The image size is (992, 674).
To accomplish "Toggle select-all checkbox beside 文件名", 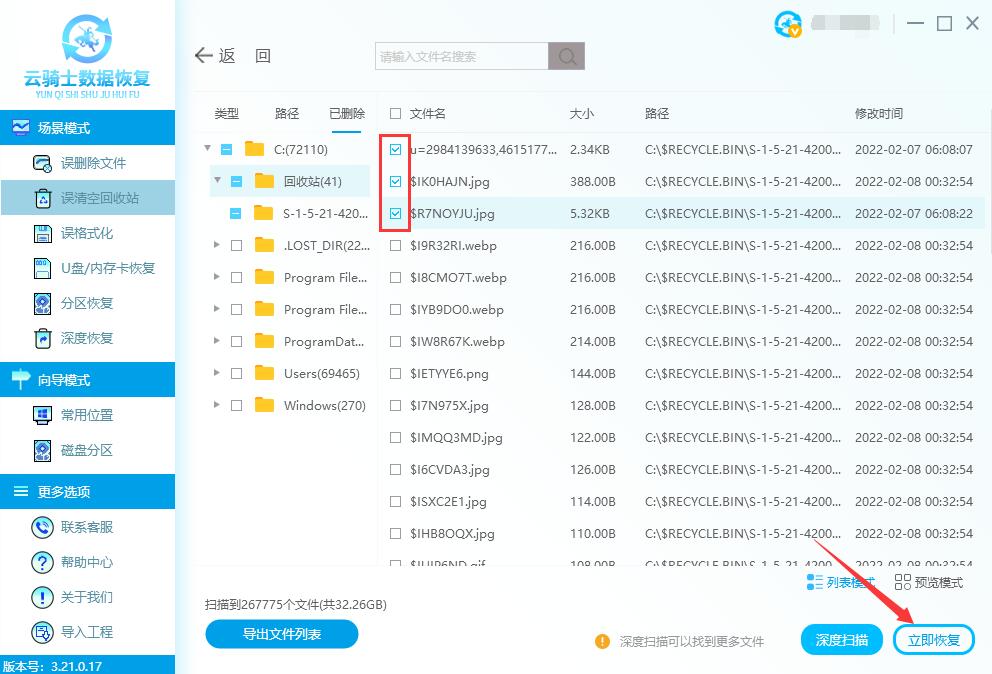I will 395,113.
